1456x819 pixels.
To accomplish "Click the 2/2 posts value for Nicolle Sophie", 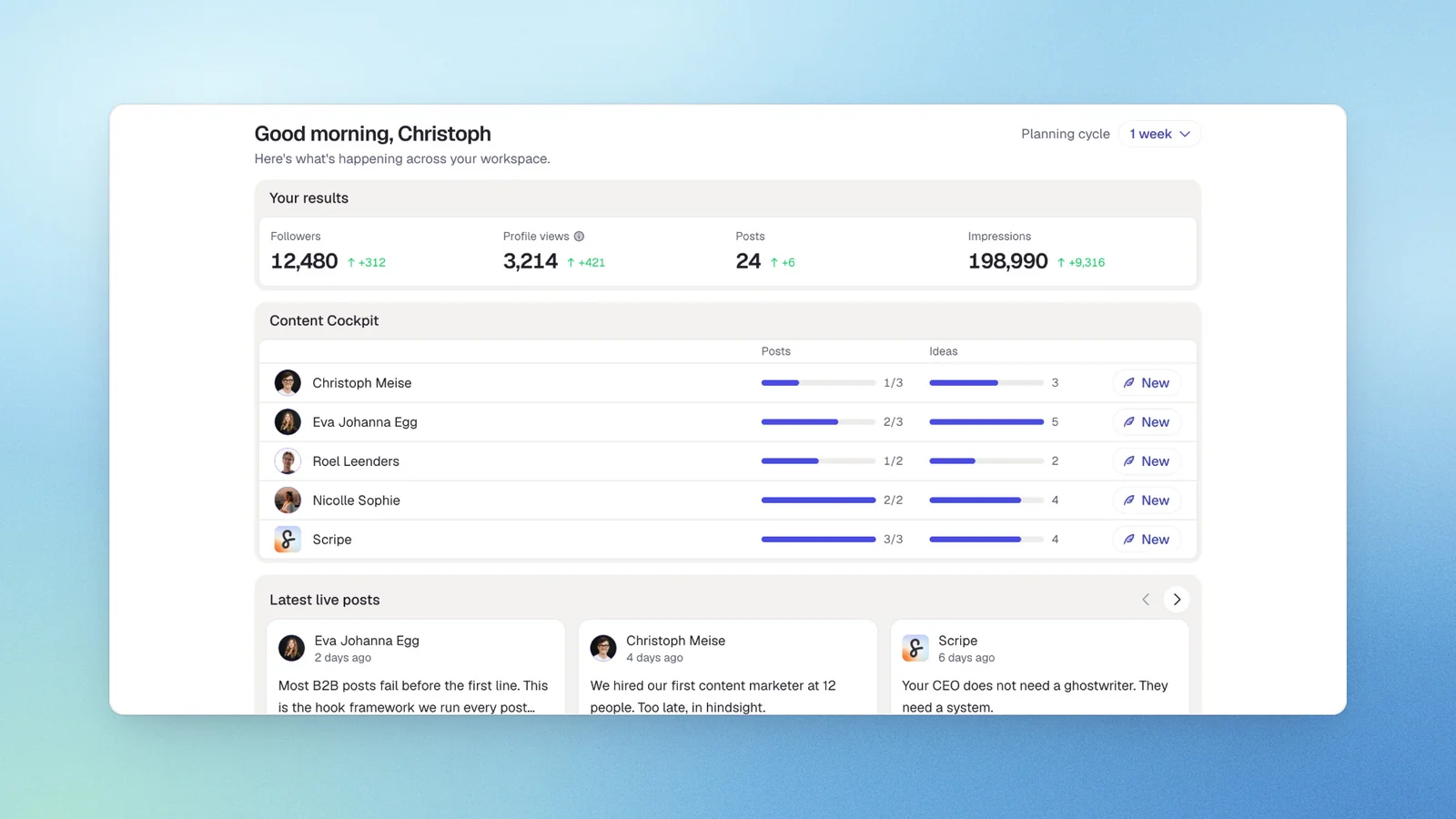I will click(x=893, y=500).
